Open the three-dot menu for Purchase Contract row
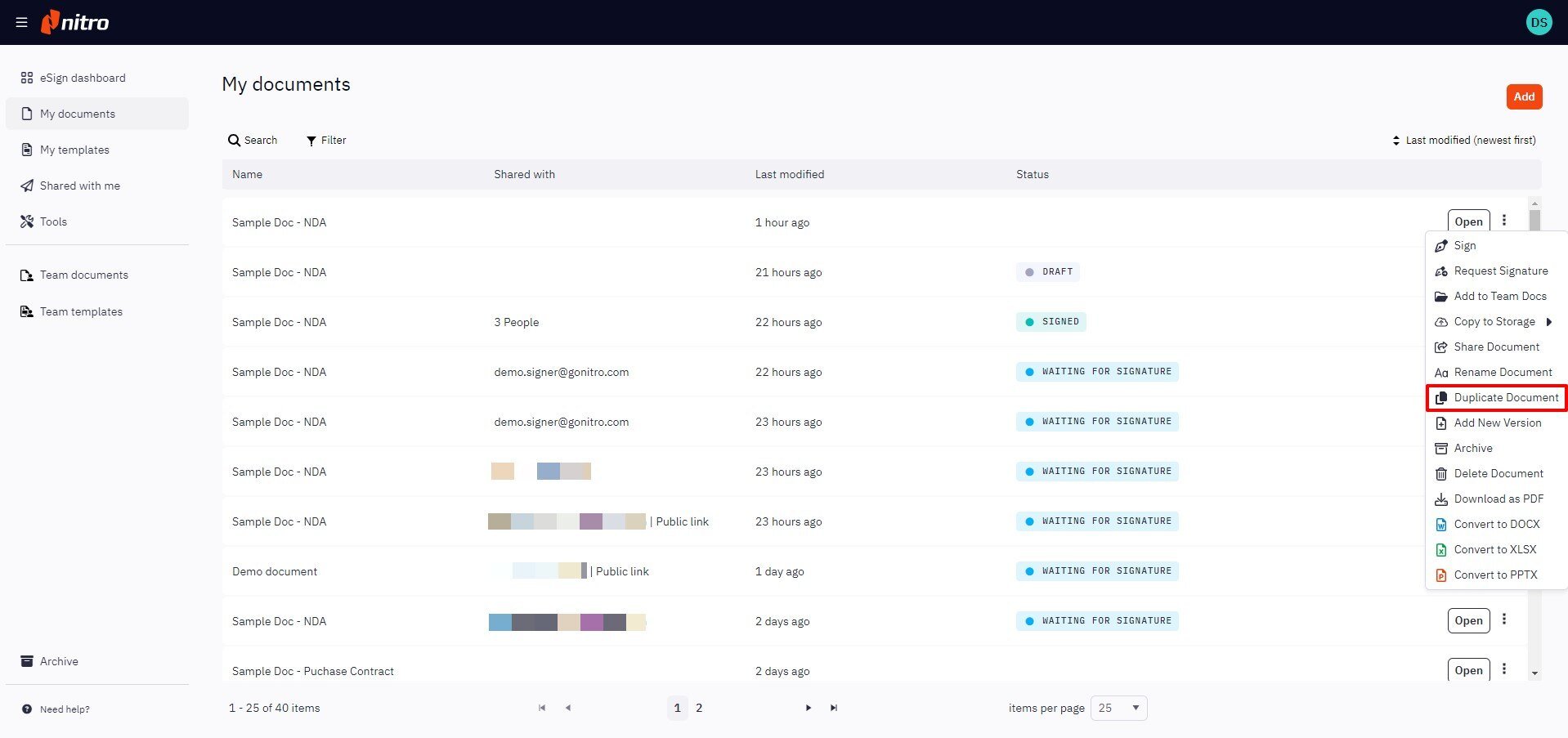This screenshot has height=738, width=1568. 1503,669
